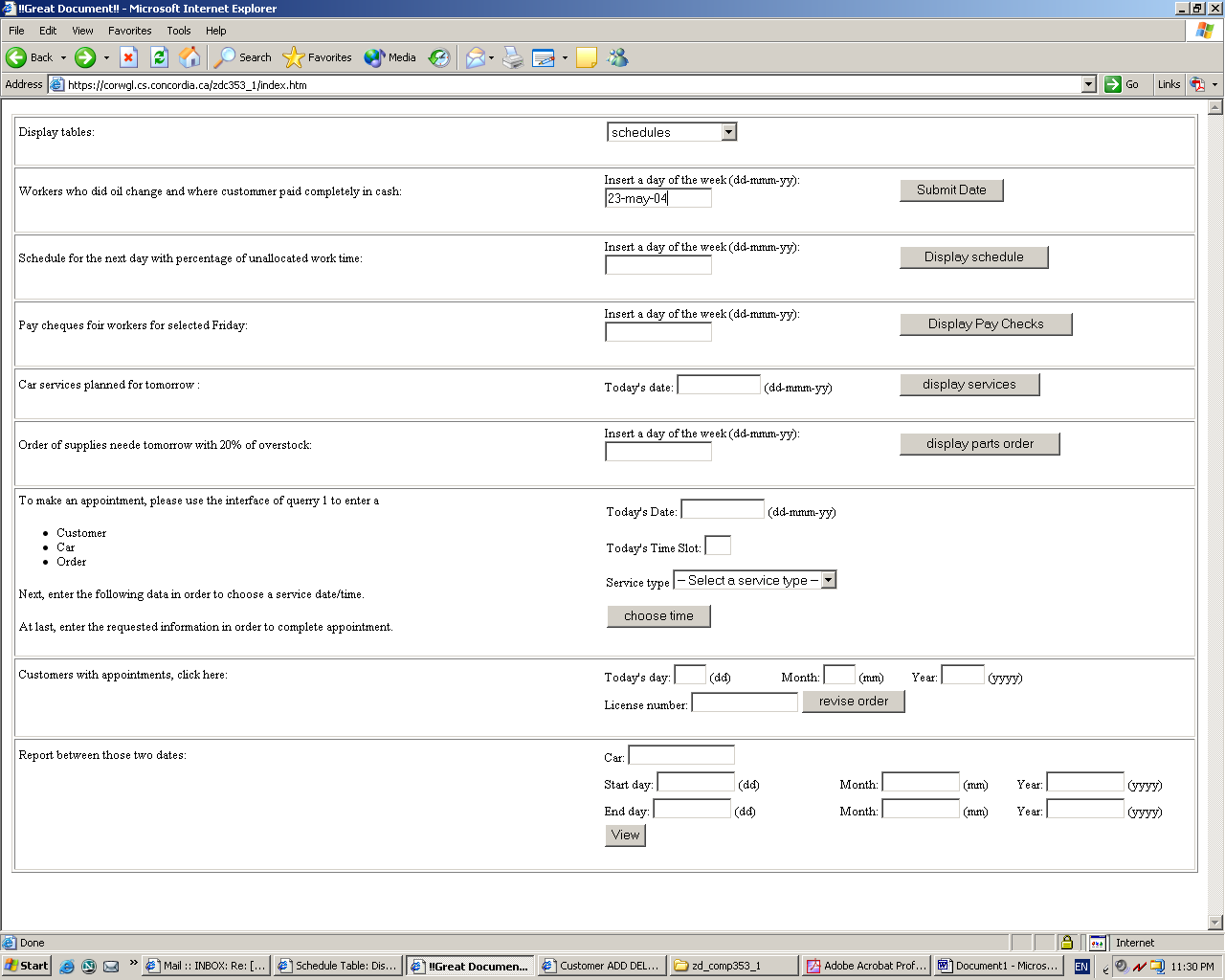Click the display parts order button
Image resolution: width=1225 pixels, height=980 pixels.
click(x=980, y=444)
